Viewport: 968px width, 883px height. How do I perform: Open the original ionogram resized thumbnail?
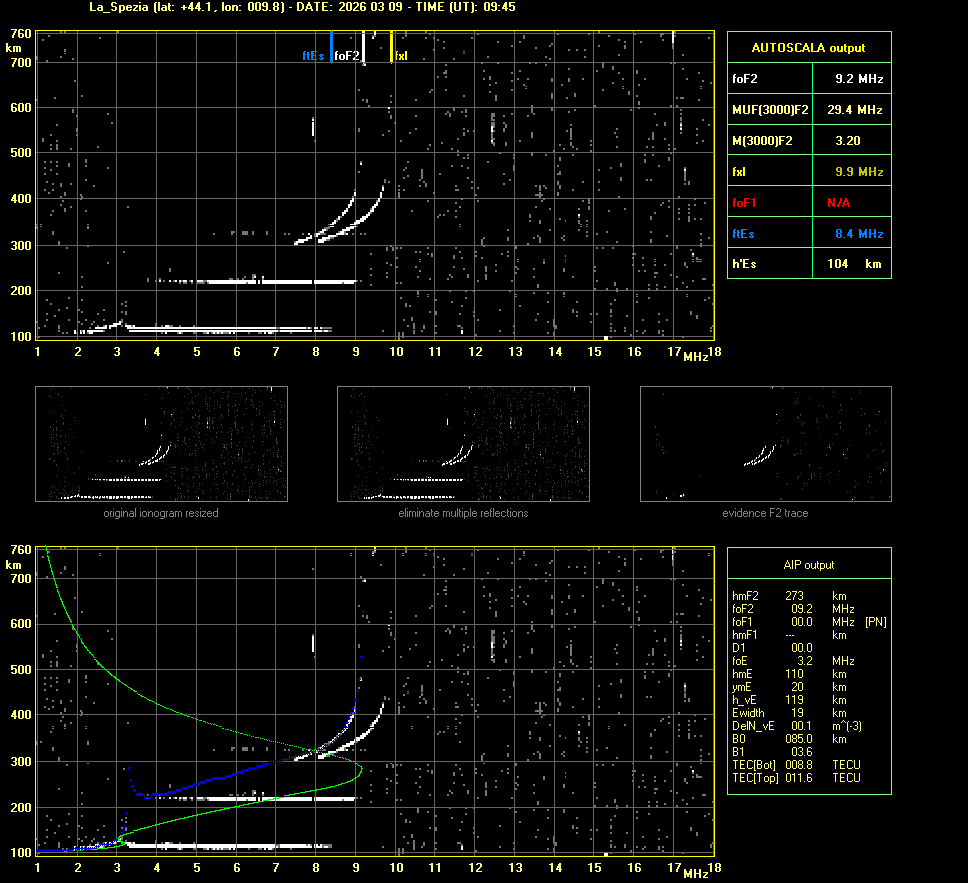(x=161, y=444)
